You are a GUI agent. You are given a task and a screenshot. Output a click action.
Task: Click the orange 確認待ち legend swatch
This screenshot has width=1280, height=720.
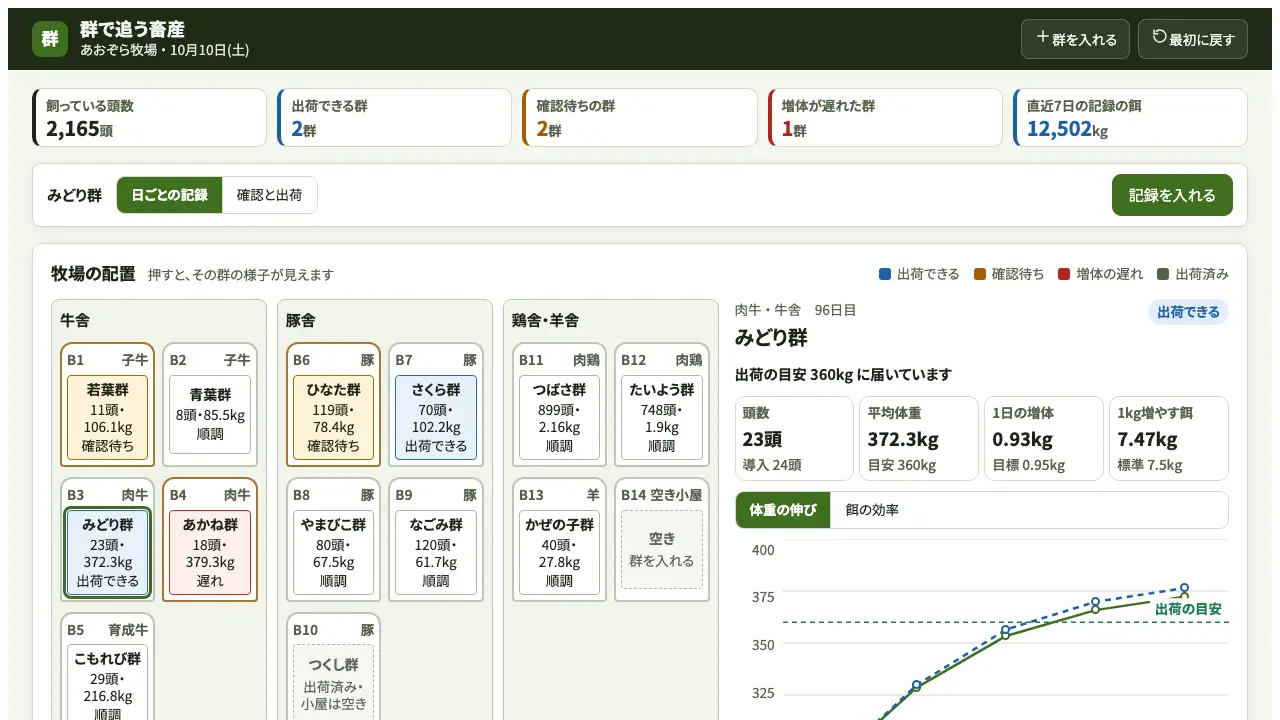[980, 274]
